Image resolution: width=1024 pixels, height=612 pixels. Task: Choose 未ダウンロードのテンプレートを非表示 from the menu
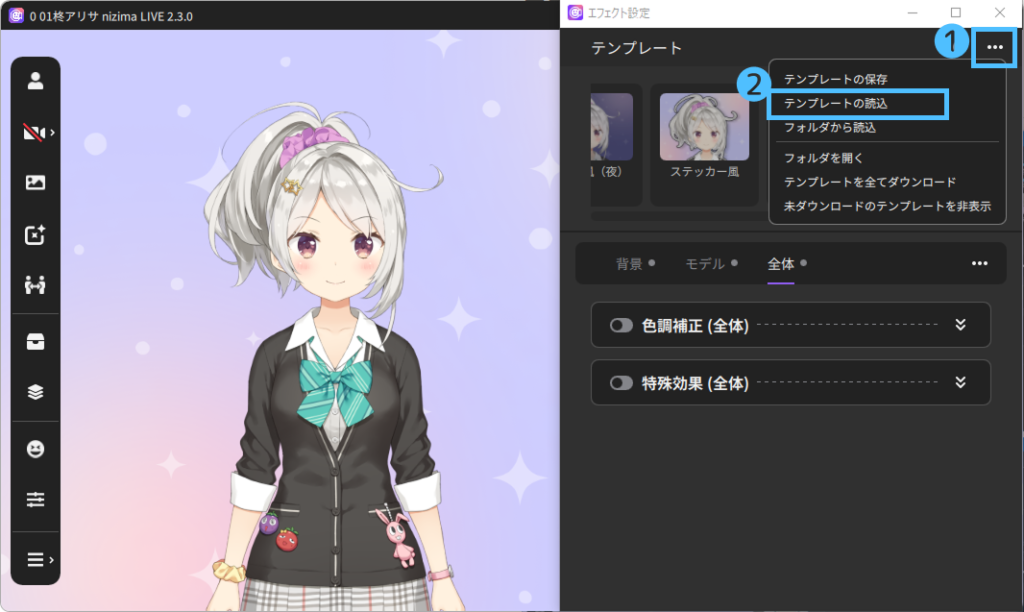pyautogui.click(x=887, y=206)
